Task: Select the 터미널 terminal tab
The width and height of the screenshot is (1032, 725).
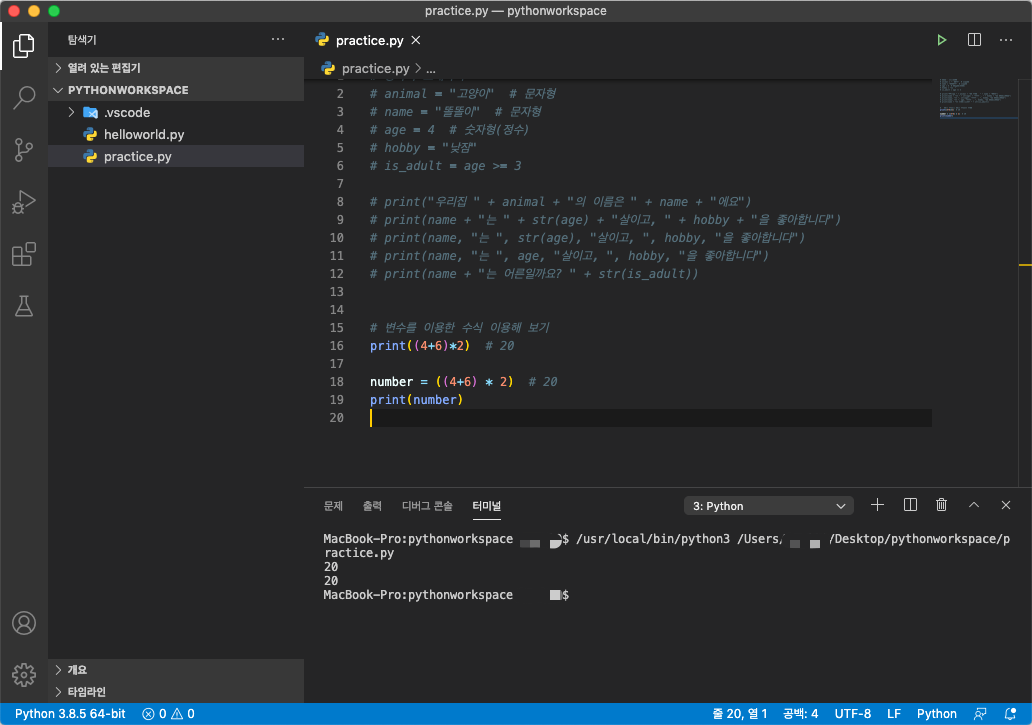Action: point(486,506)
